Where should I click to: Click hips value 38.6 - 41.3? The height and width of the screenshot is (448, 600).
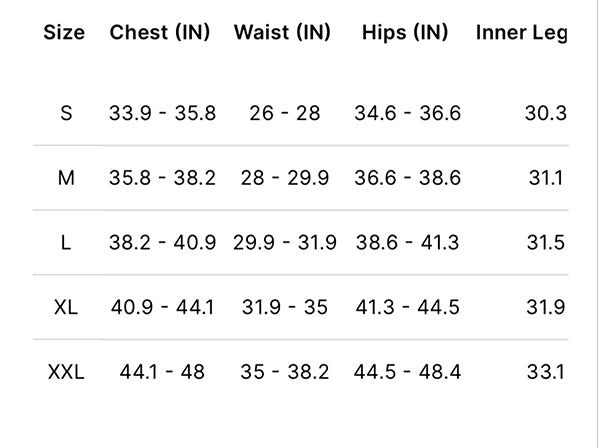click(408, 243)
